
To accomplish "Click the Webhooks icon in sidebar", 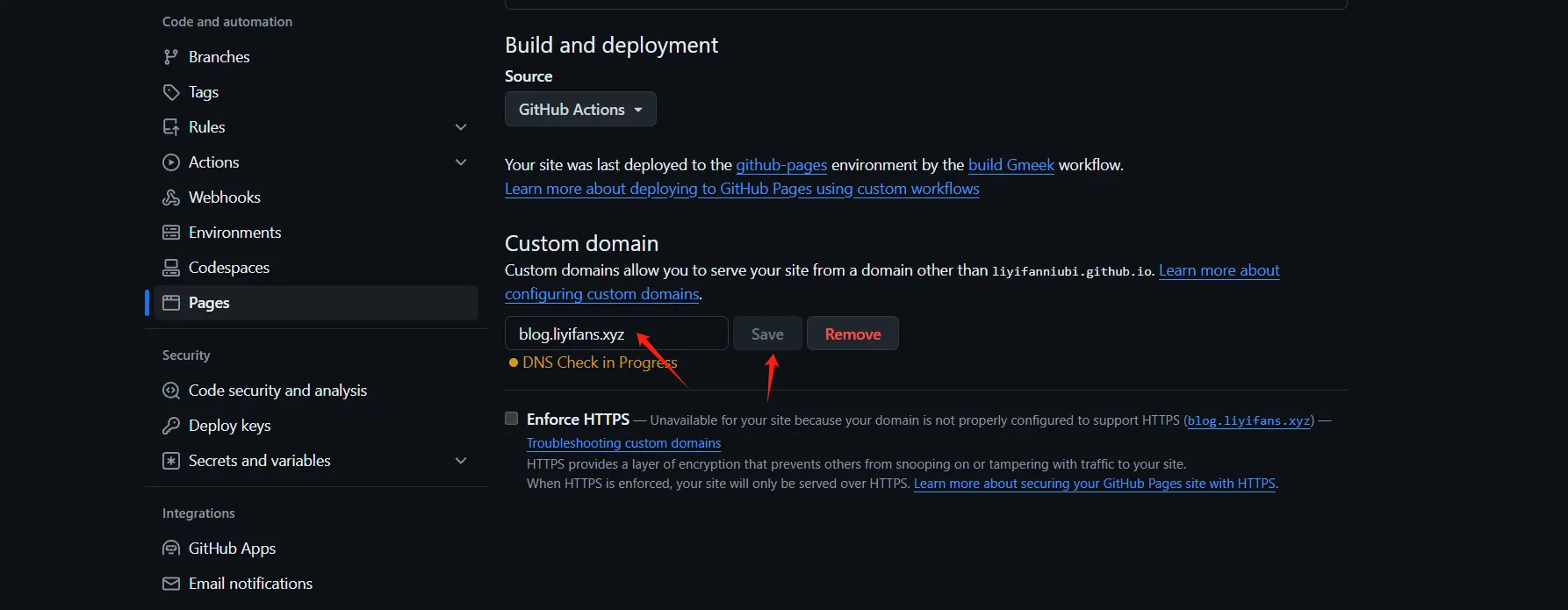I will coord(171,197).
